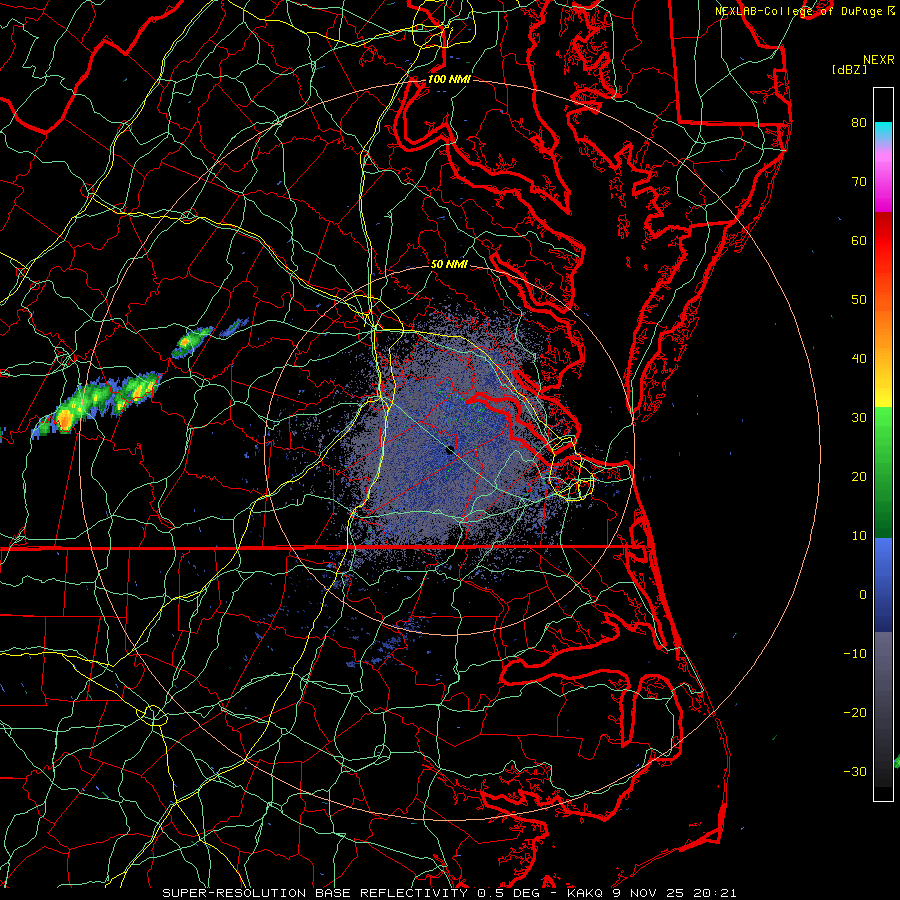Click the NEXR label above the color bar
Image resolution: width=900 pixels, height=900 pixels.
(x=878, y=60)
